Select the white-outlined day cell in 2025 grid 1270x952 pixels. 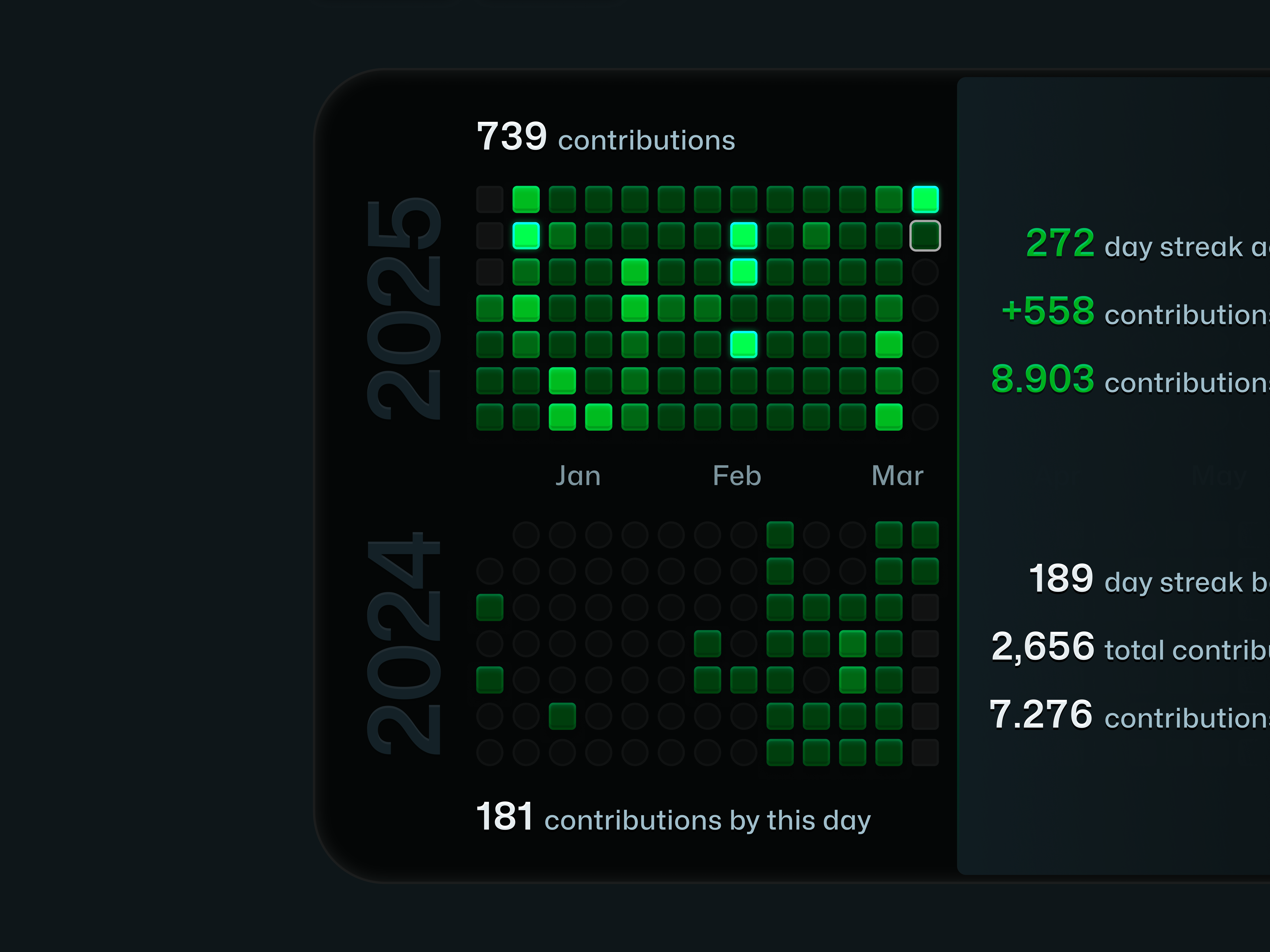click(x=925, y=236)
